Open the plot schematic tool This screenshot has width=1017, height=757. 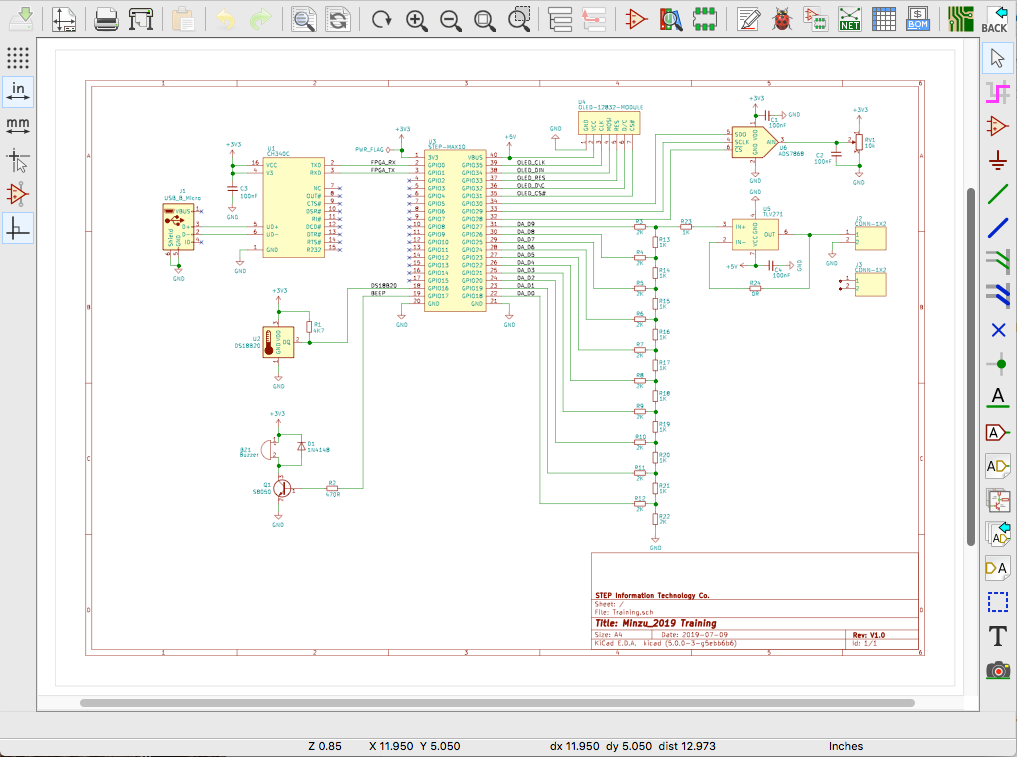click(x=140, y=19)
